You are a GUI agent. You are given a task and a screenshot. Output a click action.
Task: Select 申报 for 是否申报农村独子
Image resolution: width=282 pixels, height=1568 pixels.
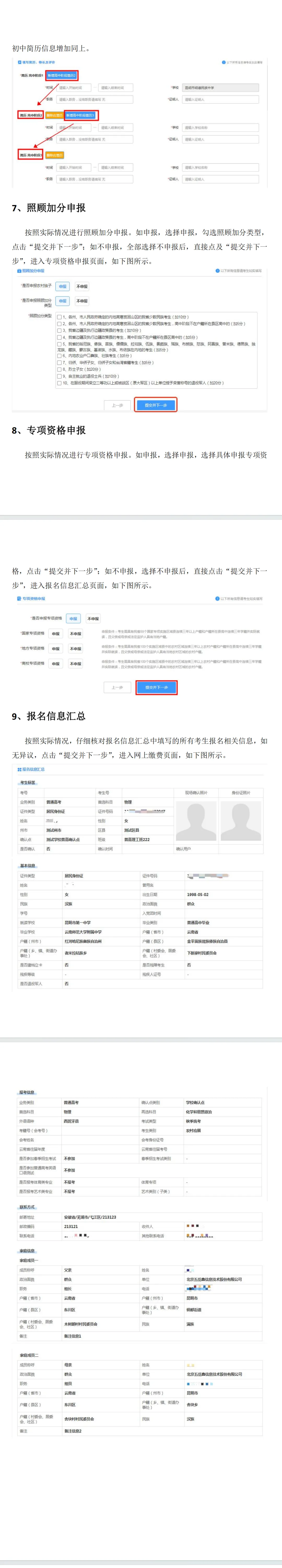tap(63, 286)
